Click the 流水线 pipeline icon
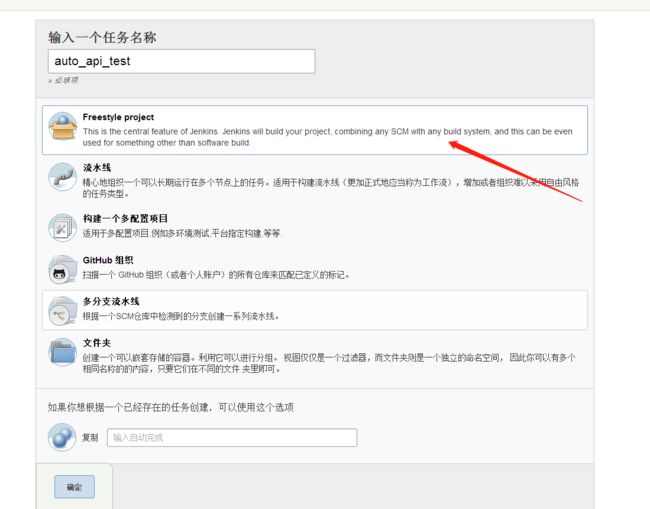 pos(63,177)
